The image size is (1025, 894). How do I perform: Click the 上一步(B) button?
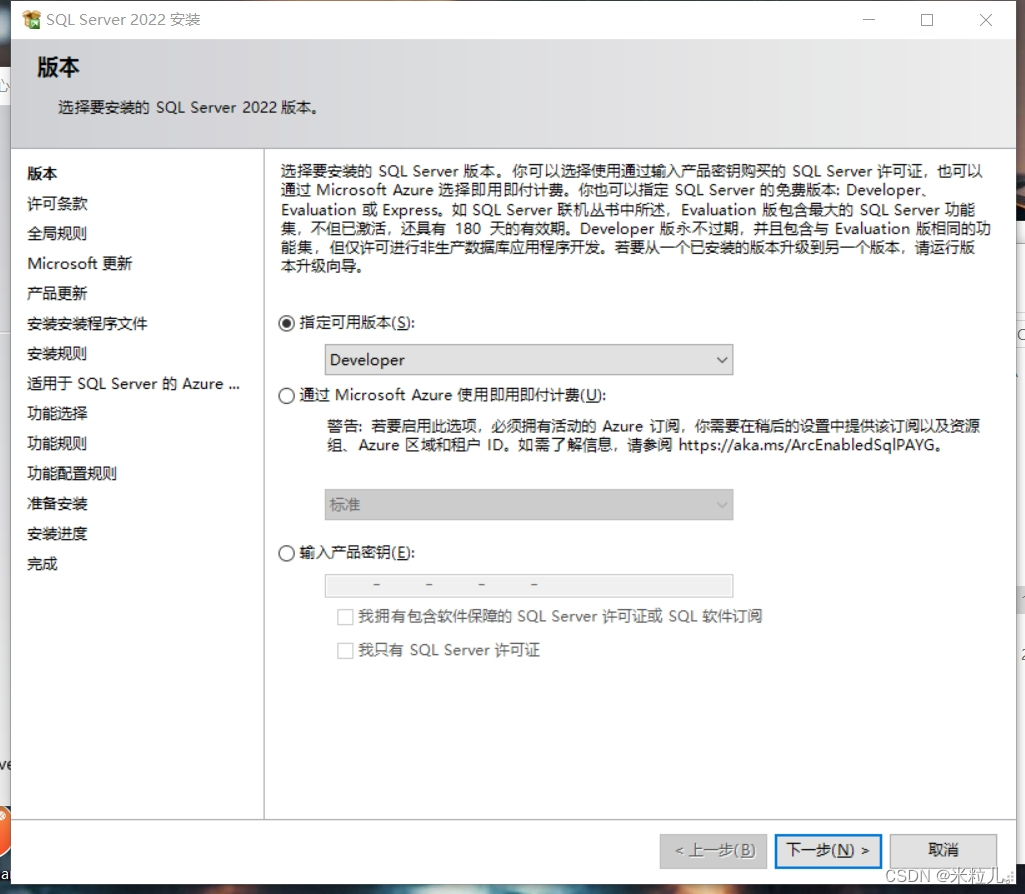click(713, 851)
